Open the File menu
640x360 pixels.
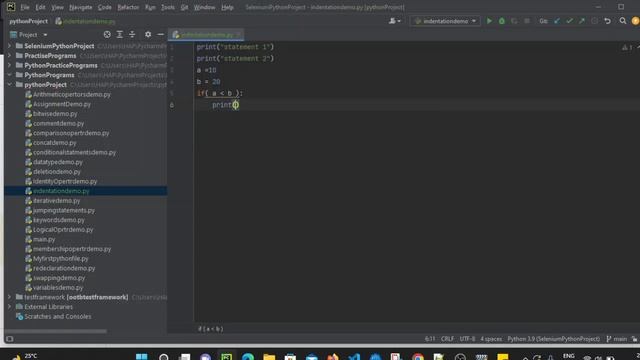pos(25,7)
